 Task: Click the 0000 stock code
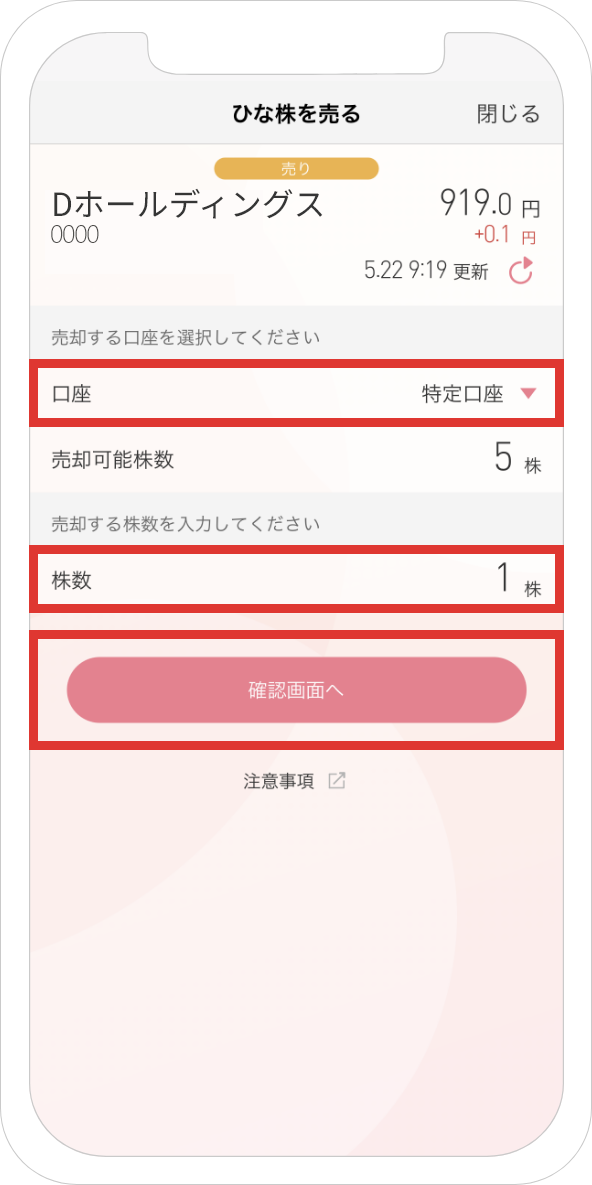[74, 236]
